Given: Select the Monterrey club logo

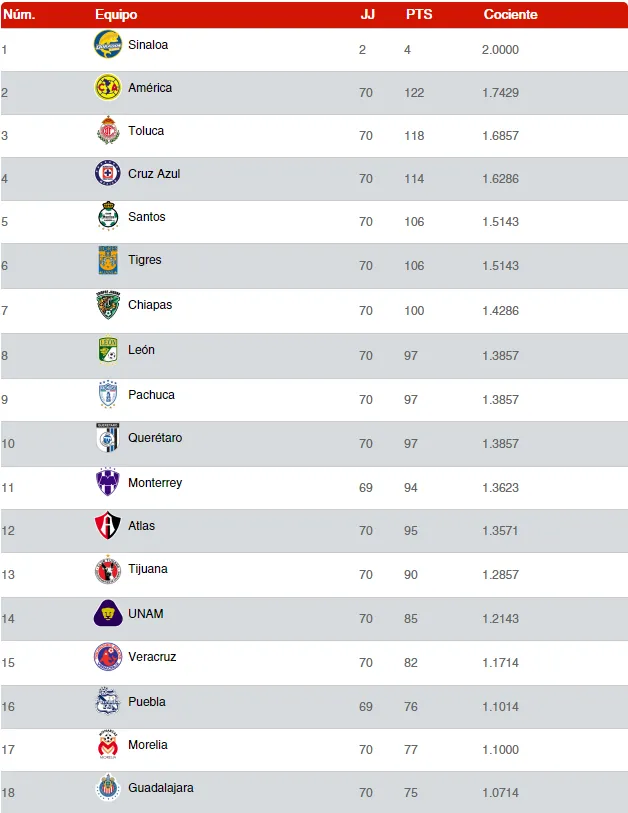Looking at the screenshot, I should [x=108, y=483].
